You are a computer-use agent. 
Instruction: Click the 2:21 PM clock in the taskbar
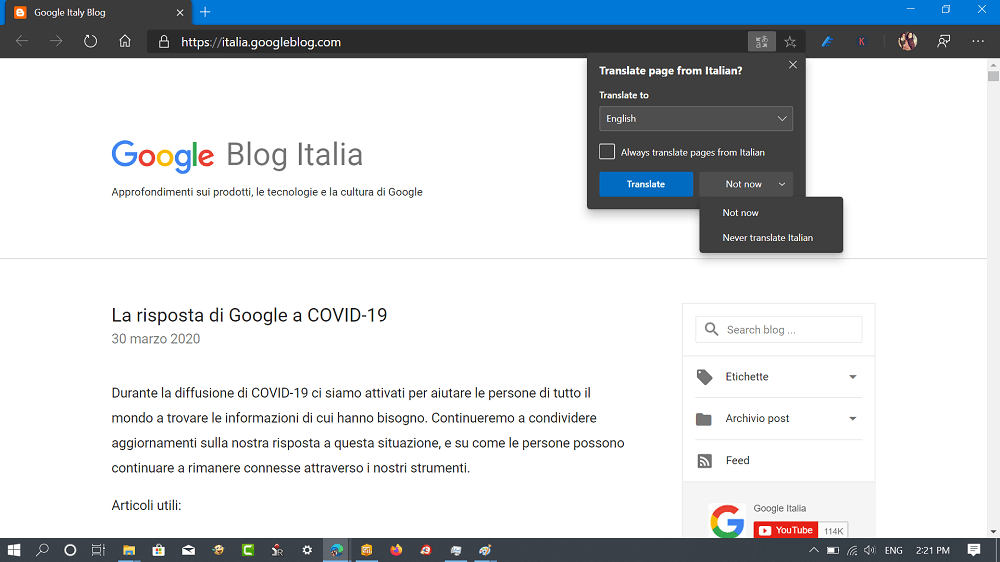932,550
